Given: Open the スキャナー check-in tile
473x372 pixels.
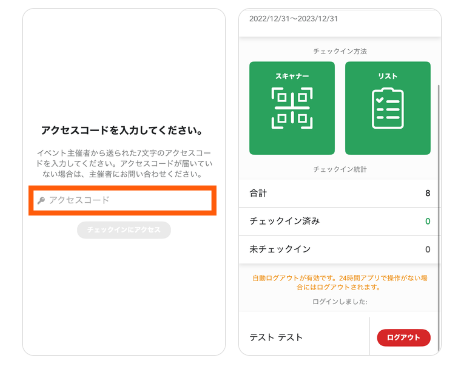Looking at the screenshot, I should 292,108.
